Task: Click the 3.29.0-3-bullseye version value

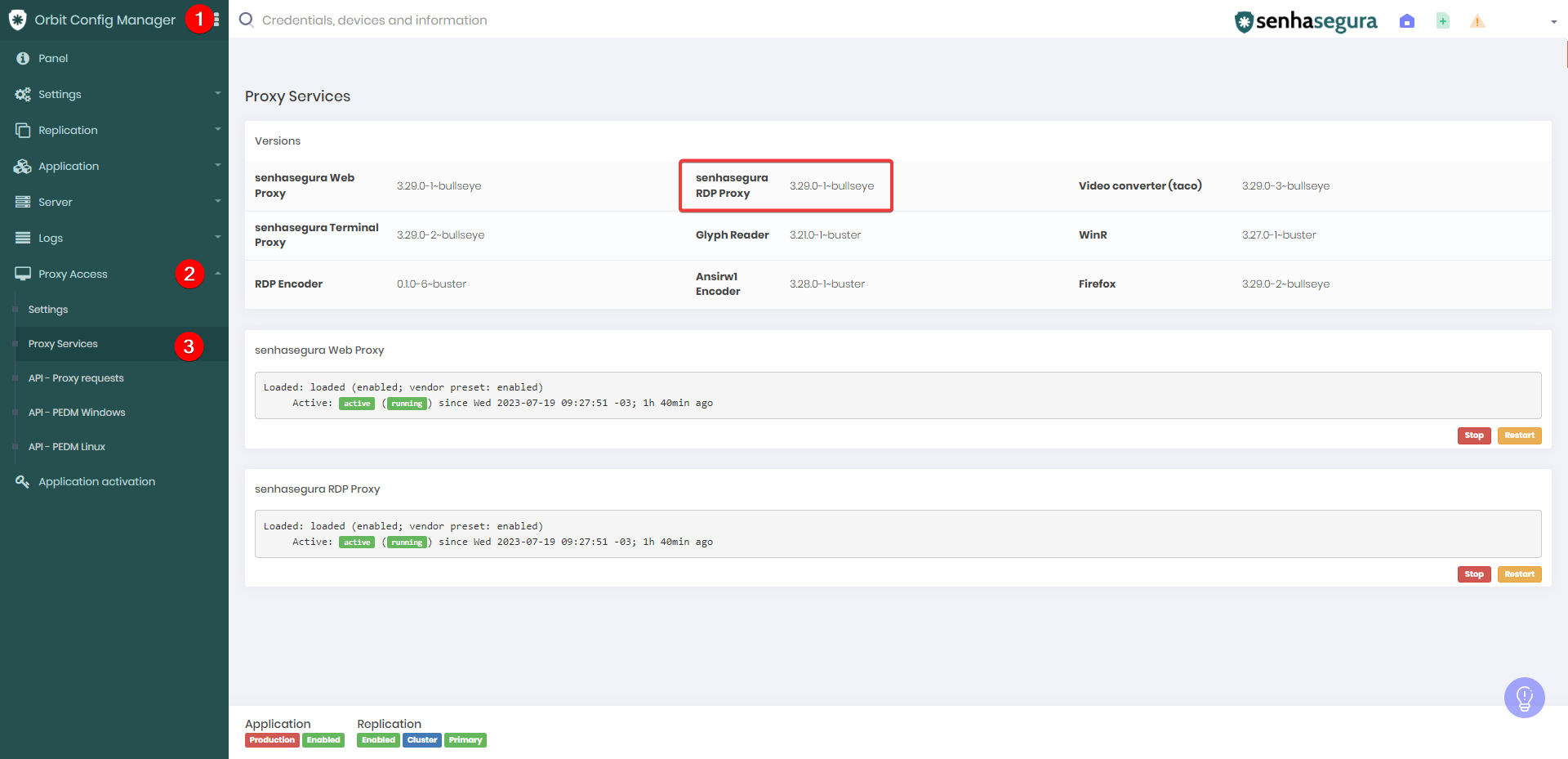Action: click(x=1285, y=186)
